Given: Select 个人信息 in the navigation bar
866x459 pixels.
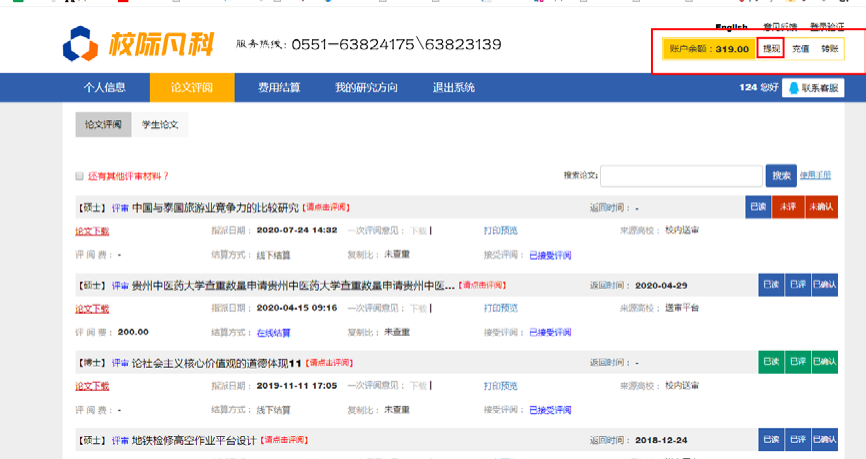Looking at the screenshot, I should point(105,88).
